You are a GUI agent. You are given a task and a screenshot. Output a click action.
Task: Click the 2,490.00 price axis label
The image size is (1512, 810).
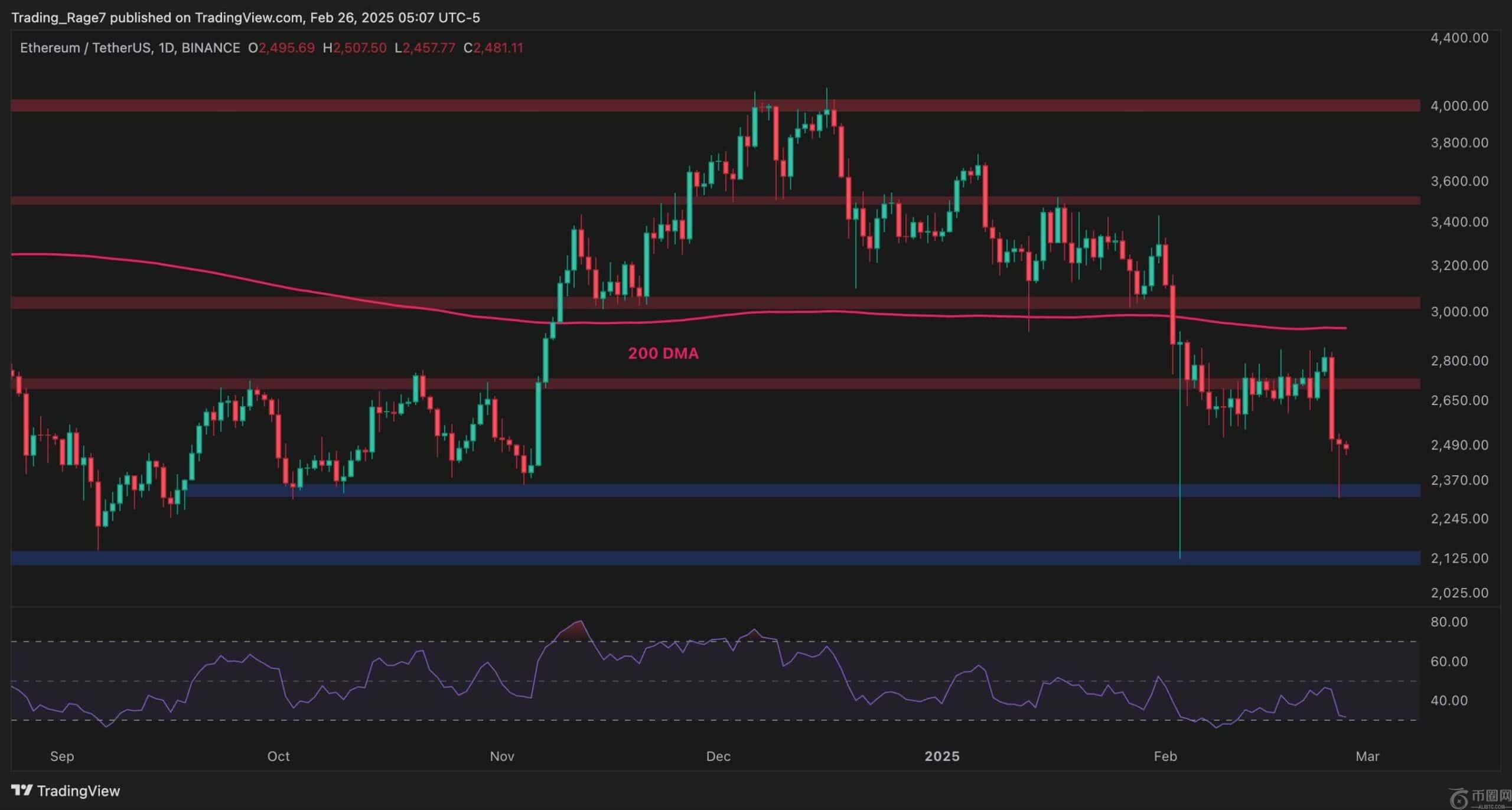(x=1459, y=445)
